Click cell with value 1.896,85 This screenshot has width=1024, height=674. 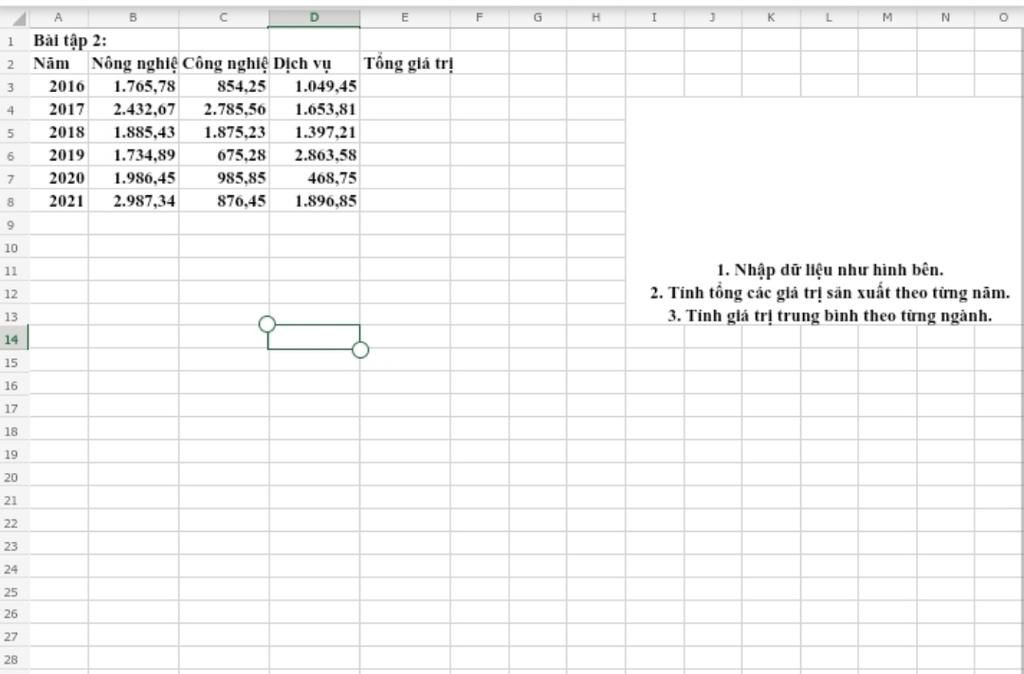314,201
